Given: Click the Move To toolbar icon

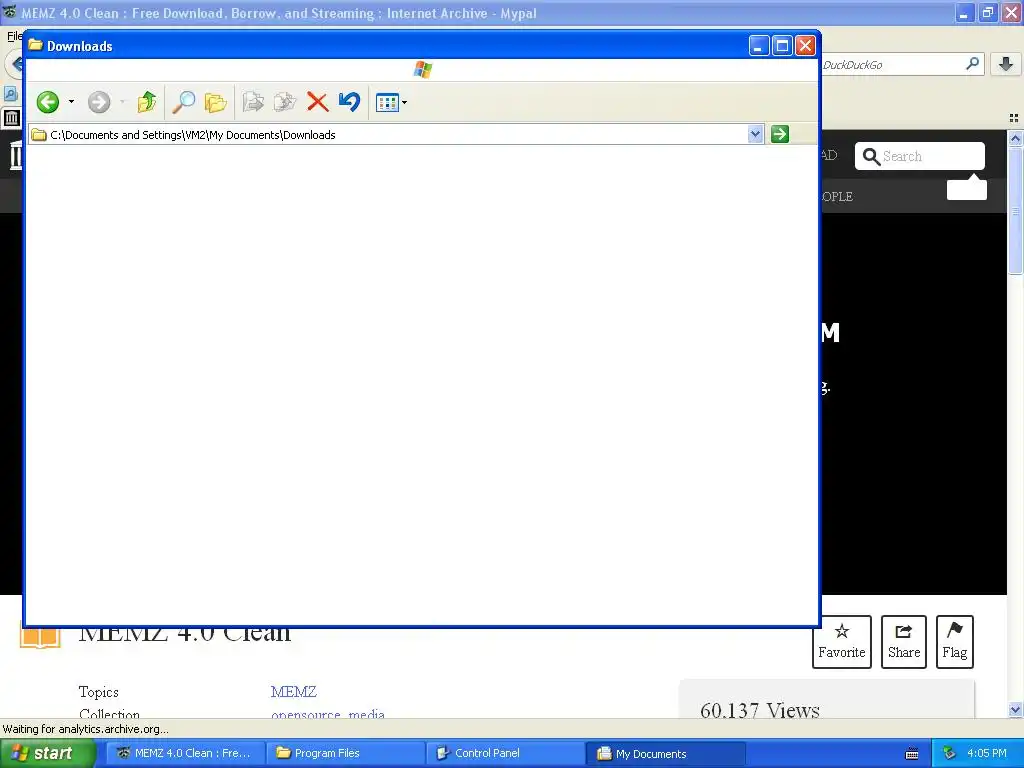Looking at the screenshot, I should (253, 102).
